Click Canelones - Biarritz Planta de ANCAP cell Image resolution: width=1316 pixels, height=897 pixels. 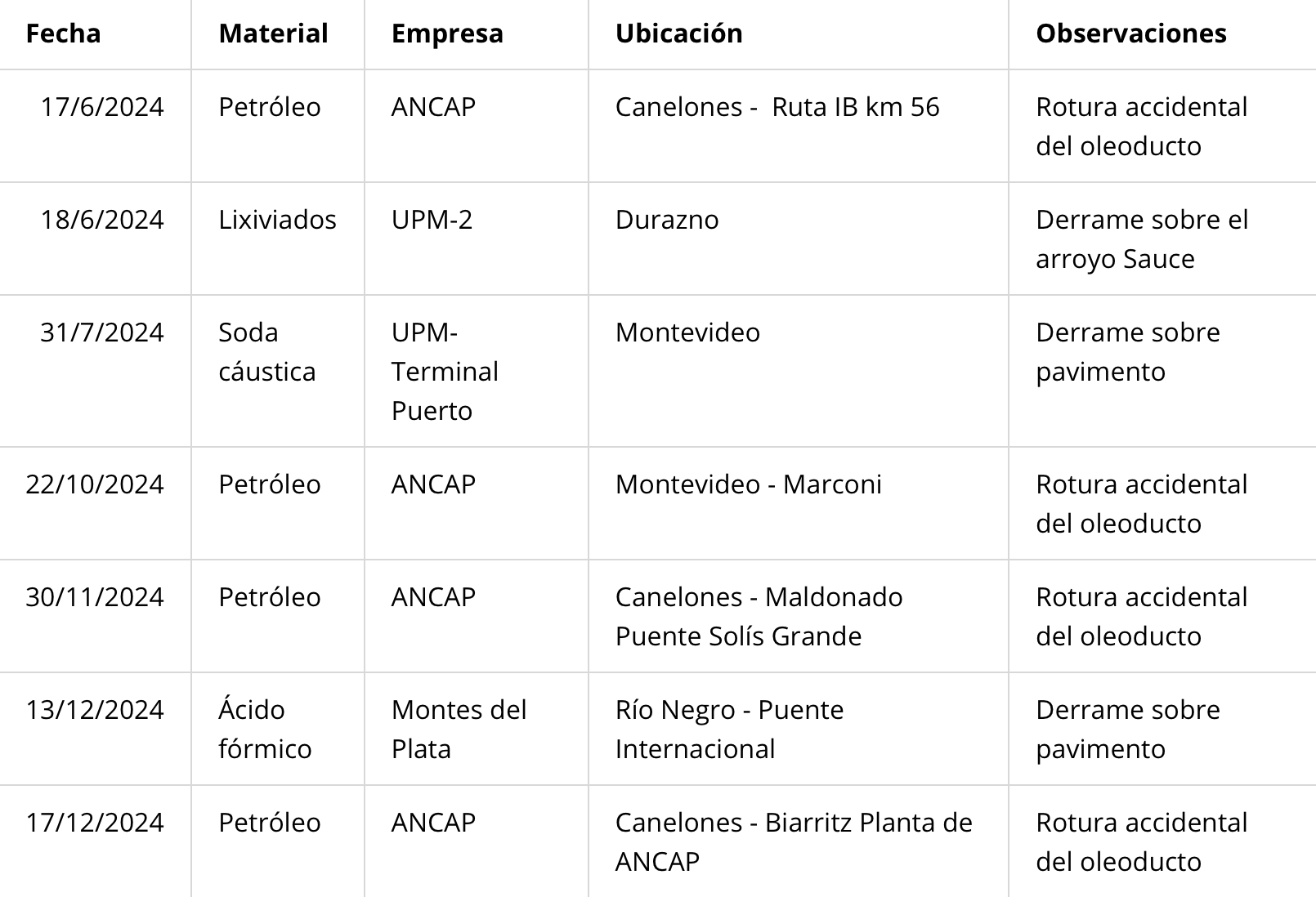(x=798, y=841)
